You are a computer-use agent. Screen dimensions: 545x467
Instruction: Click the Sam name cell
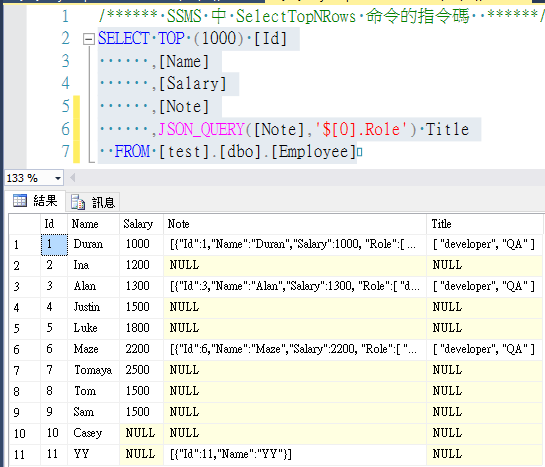click(x=93, y=412)
